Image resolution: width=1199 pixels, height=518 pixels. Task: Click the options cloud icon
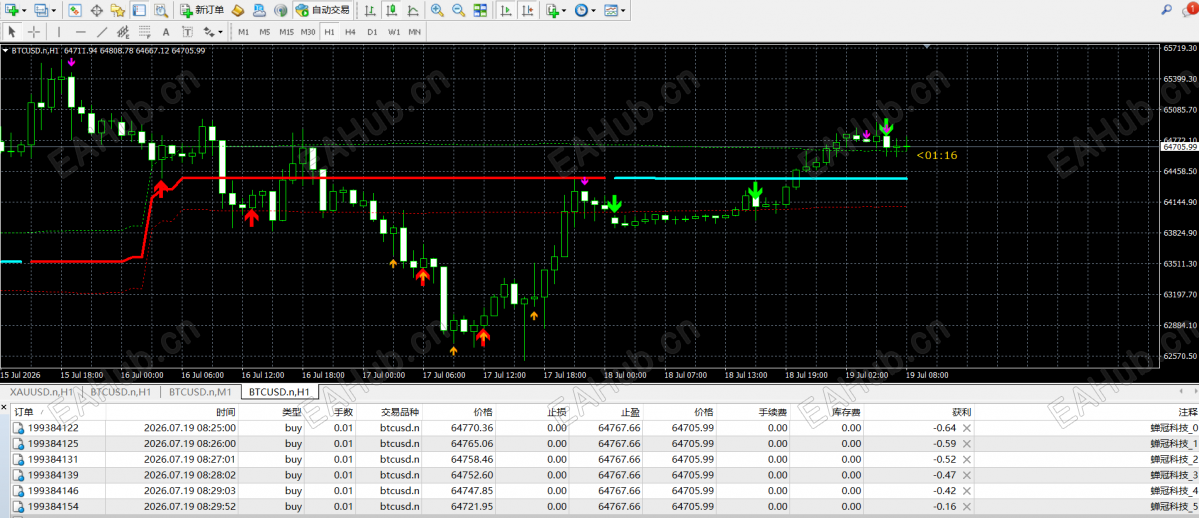pyautogui.click(x=259, y=11)
